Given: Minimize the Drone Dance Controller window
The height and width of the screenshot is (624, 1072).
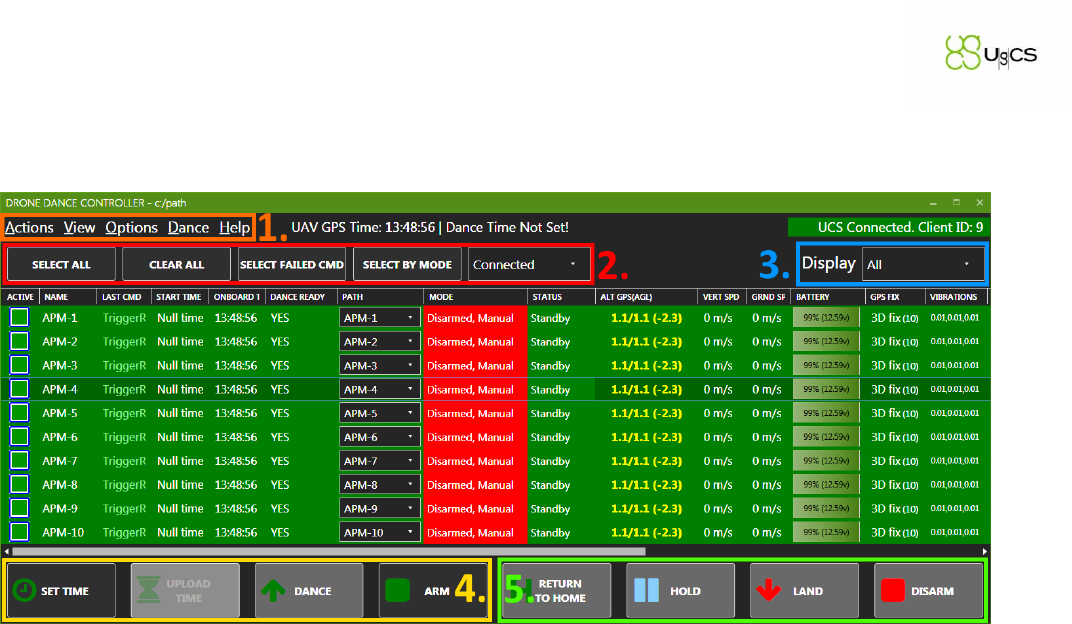Looking at the screenshot, I should (933, 203).
